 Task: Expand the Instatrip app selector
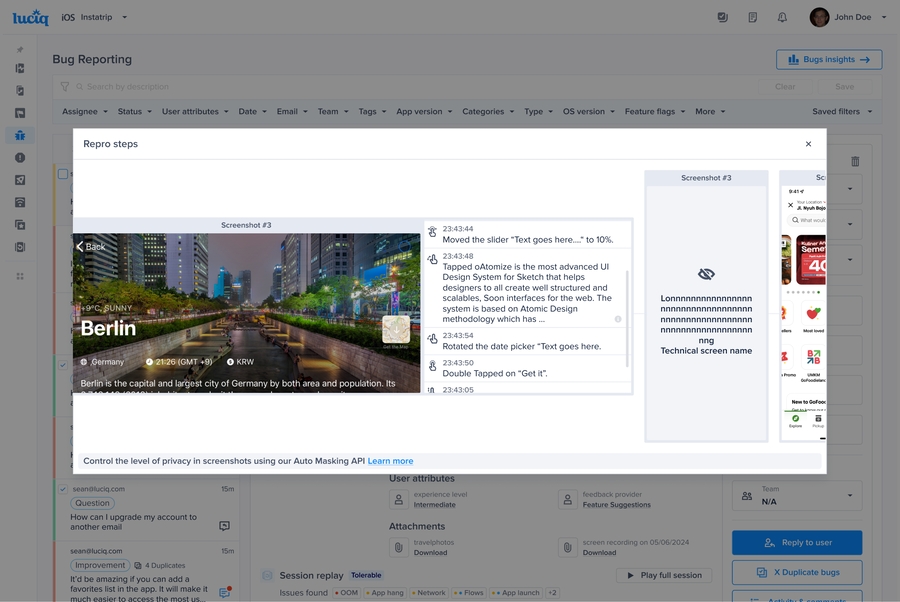pyautogui.click(x=124, y=17)
